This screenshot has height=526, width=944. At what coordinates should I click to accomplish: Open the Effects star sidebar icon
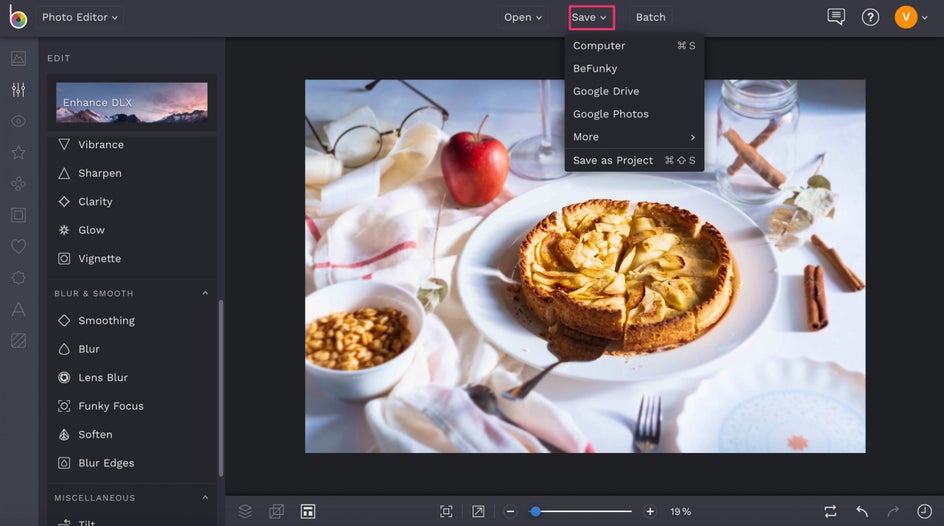click(19, 152)
